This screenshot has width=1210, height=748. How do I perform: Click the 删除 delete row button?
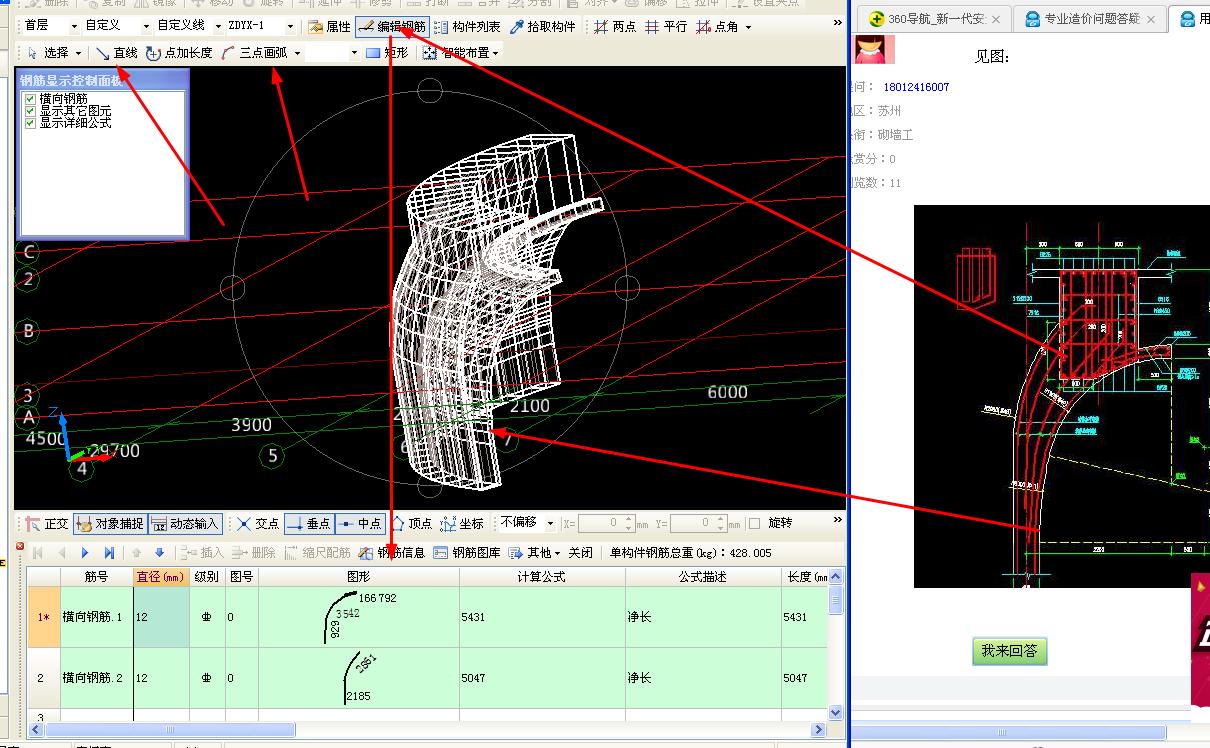coord(254,552)
